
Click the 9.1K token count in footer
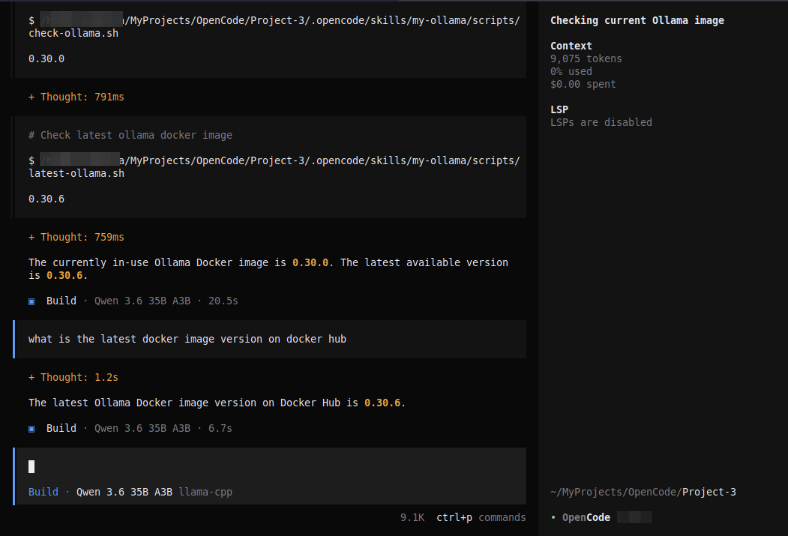point(412,517)
